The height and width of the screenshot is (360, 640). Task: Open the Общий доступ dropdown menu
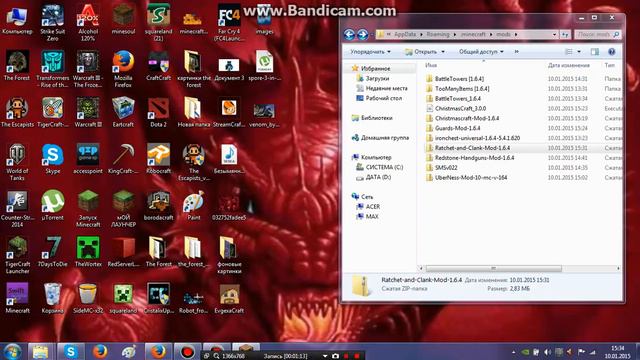(x=481, y=52)
